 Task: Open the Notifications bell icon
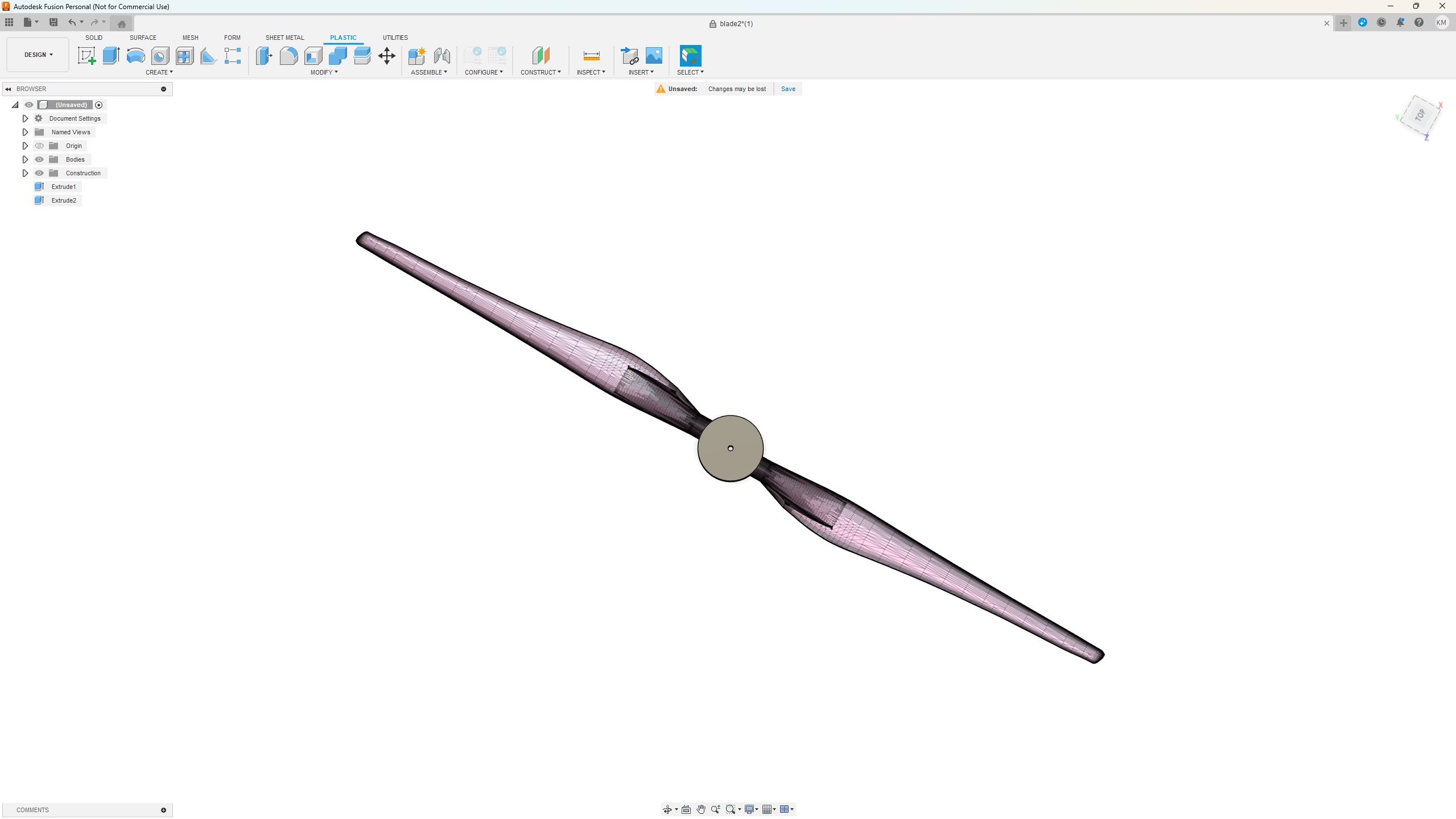(1400, 22)
